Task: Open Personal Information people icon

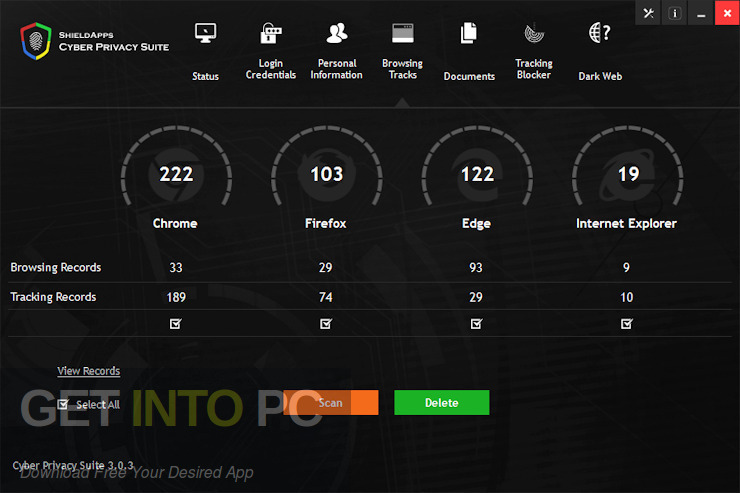Action: 337,33
